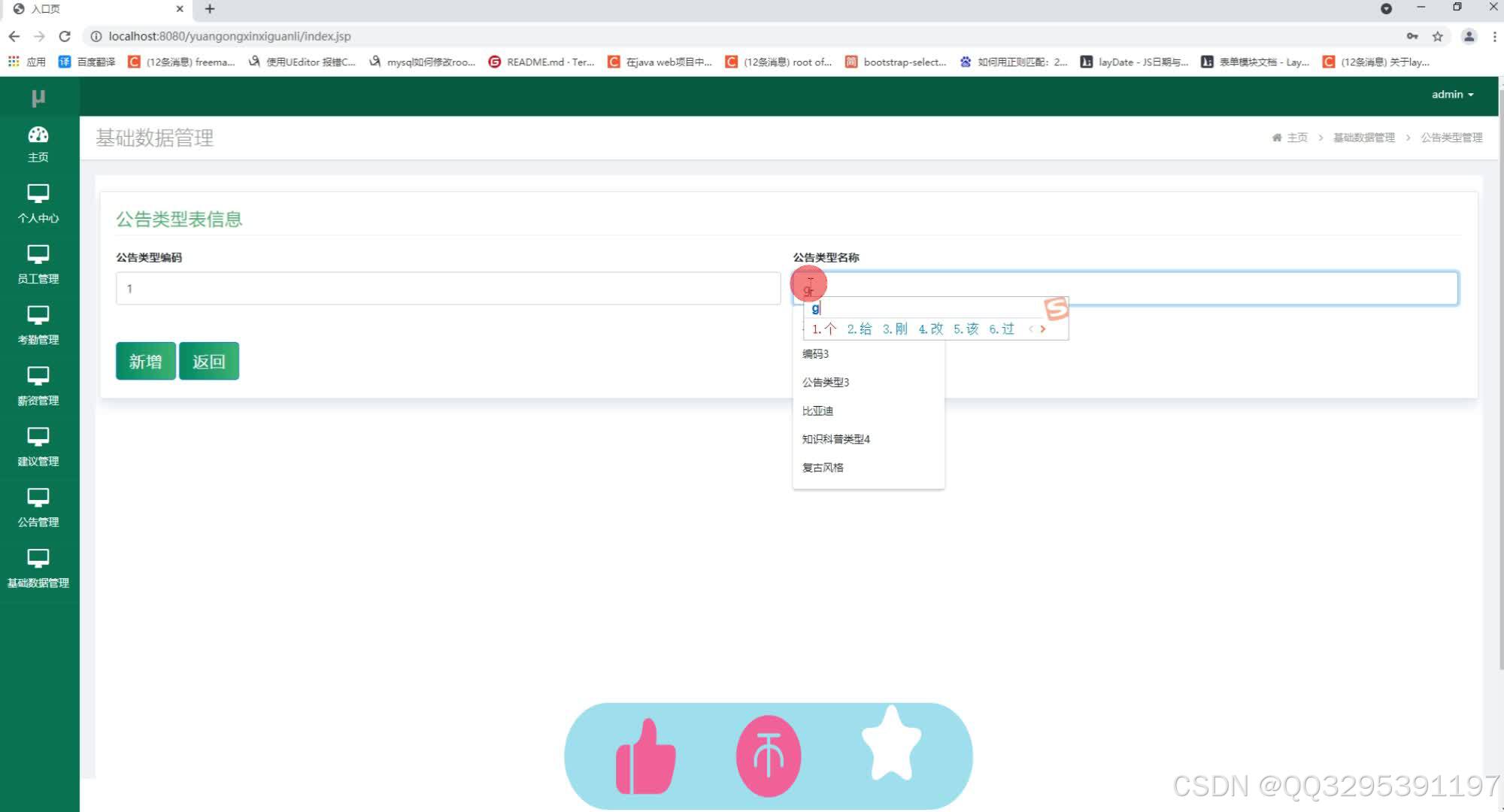Click the white star favorite icon

coord(891,743)
